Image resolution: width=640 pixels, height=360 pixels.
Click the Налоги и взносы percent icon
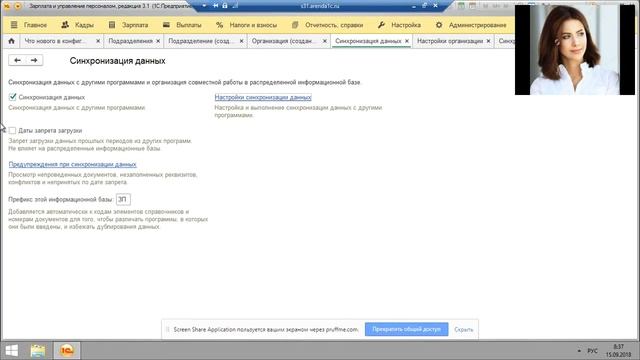pyautogui.click(x=220, y=25)
